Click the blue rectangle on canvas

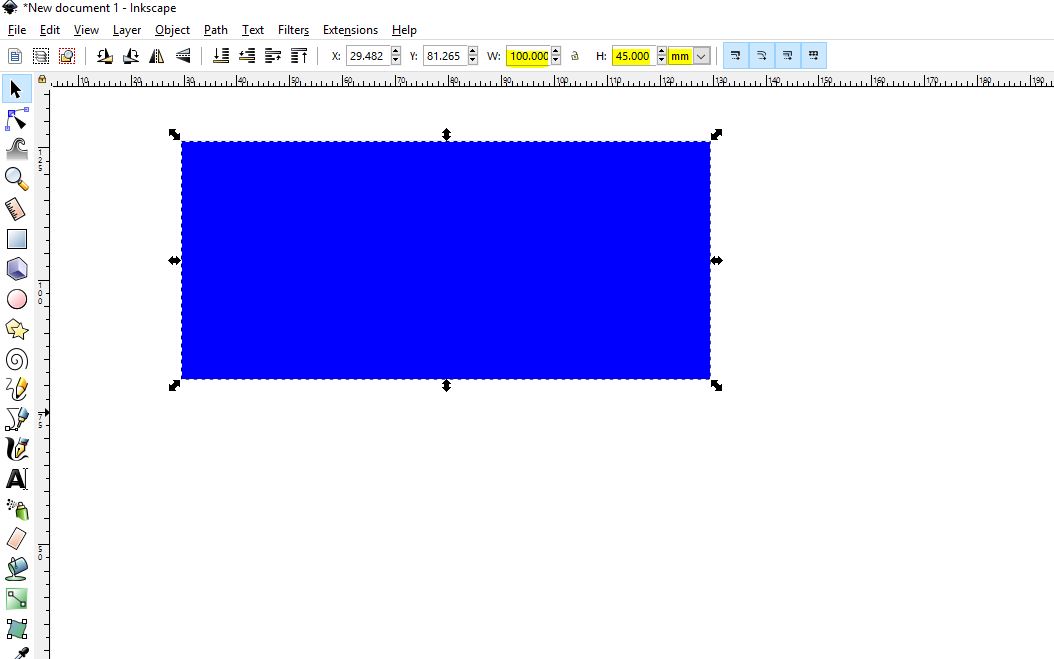[x=446, y=260]
